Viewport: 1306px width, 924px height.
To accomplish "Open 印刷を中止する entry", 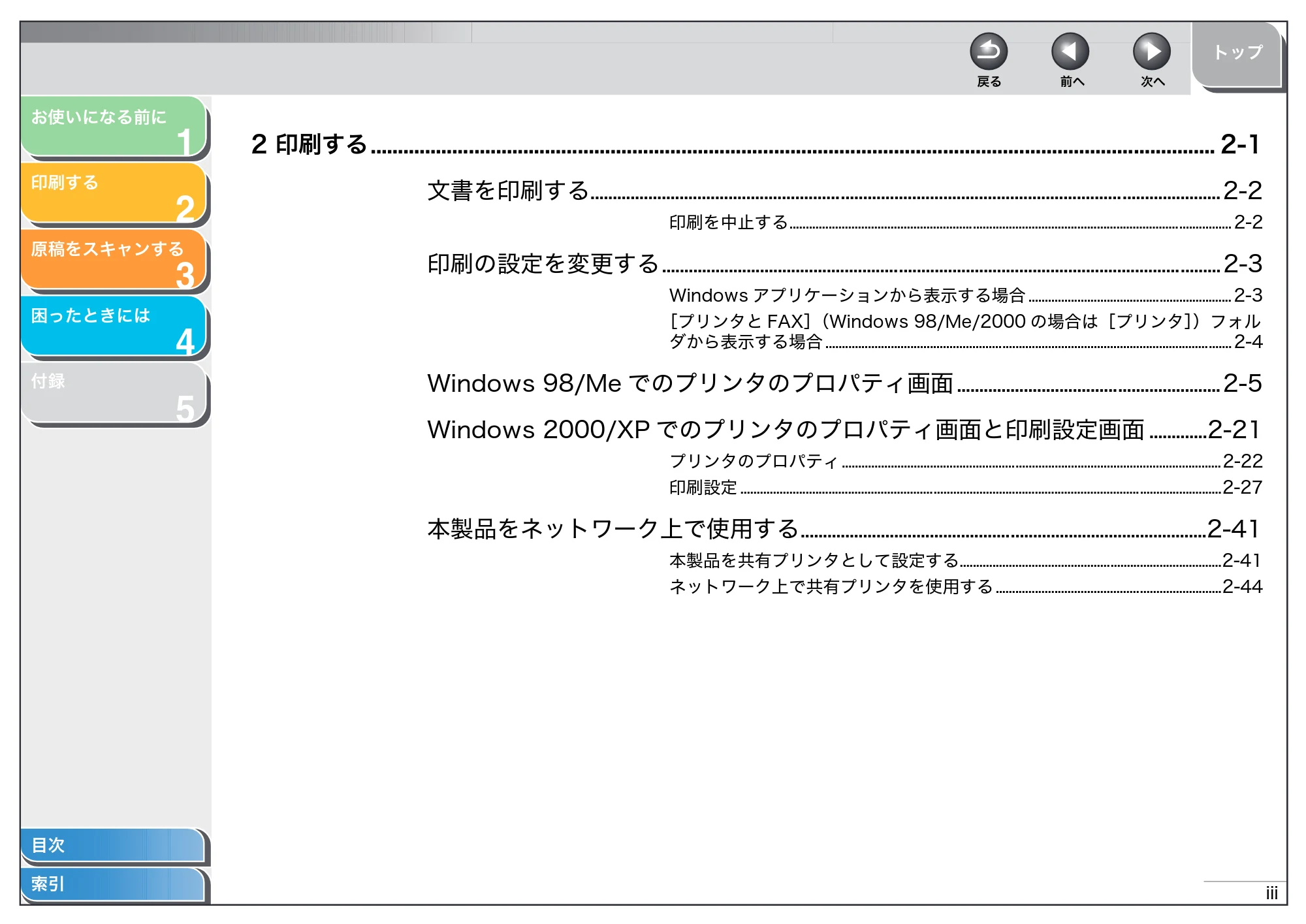I will click(x=965, y=222).
